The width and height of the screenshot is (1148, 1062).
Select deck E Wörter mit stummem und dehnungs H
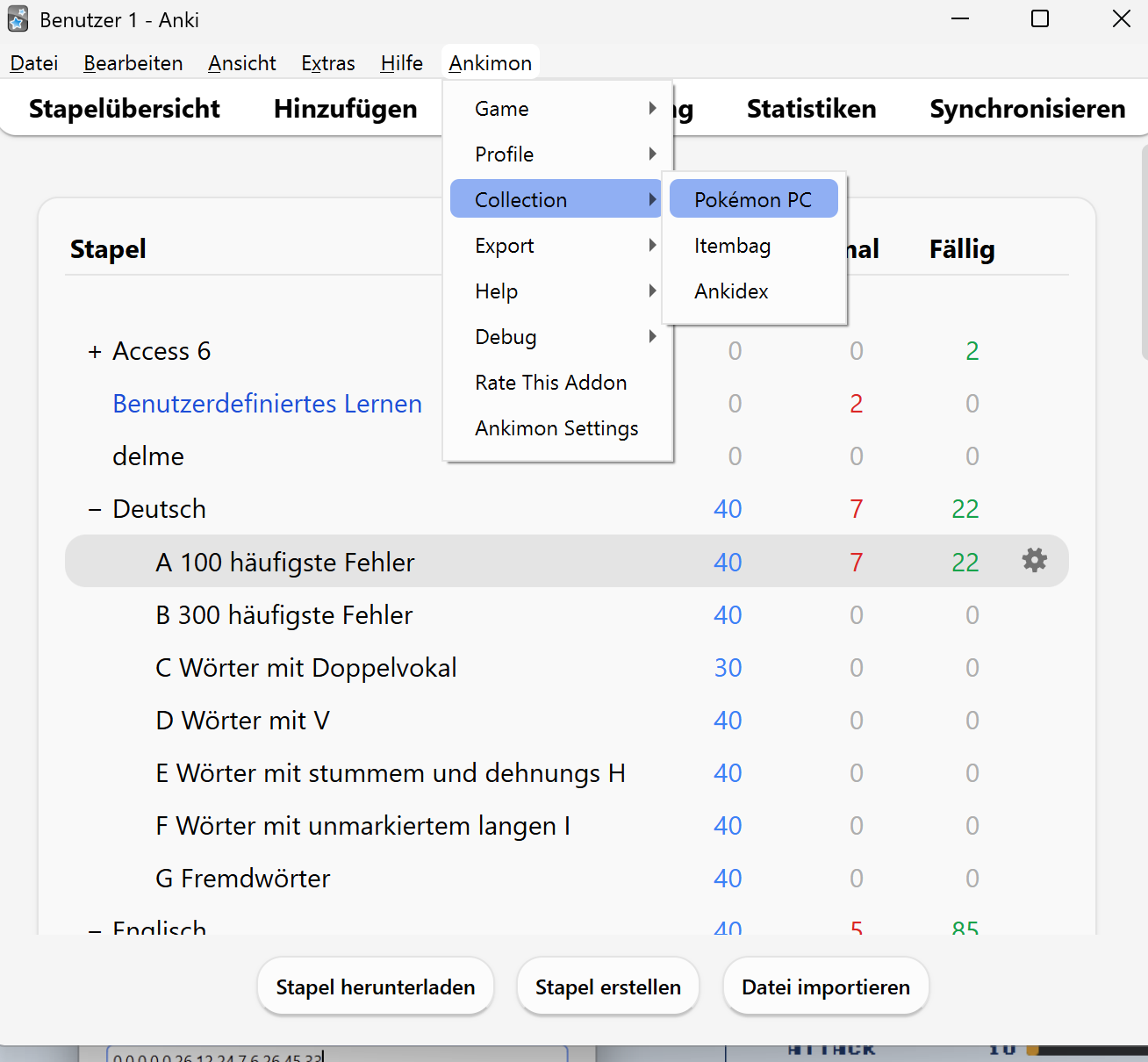point(391,773)
